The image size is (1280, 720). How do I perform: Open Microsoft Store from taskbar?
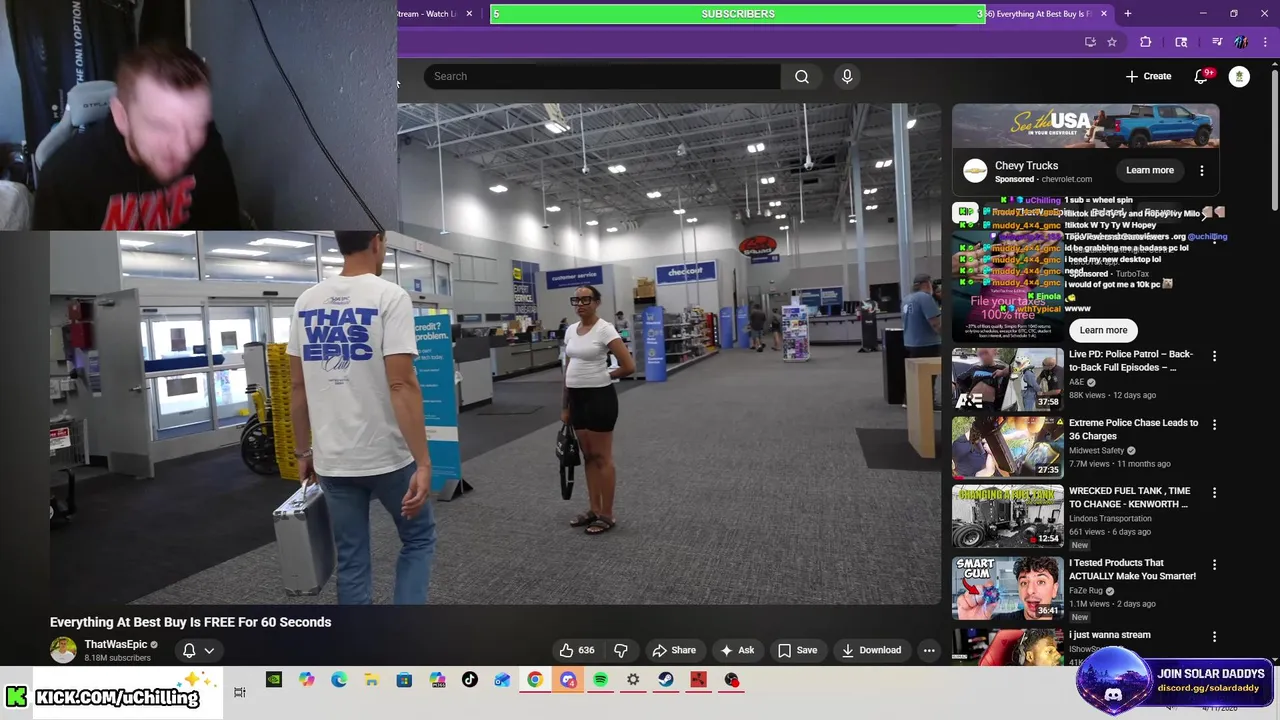(404, 680)
